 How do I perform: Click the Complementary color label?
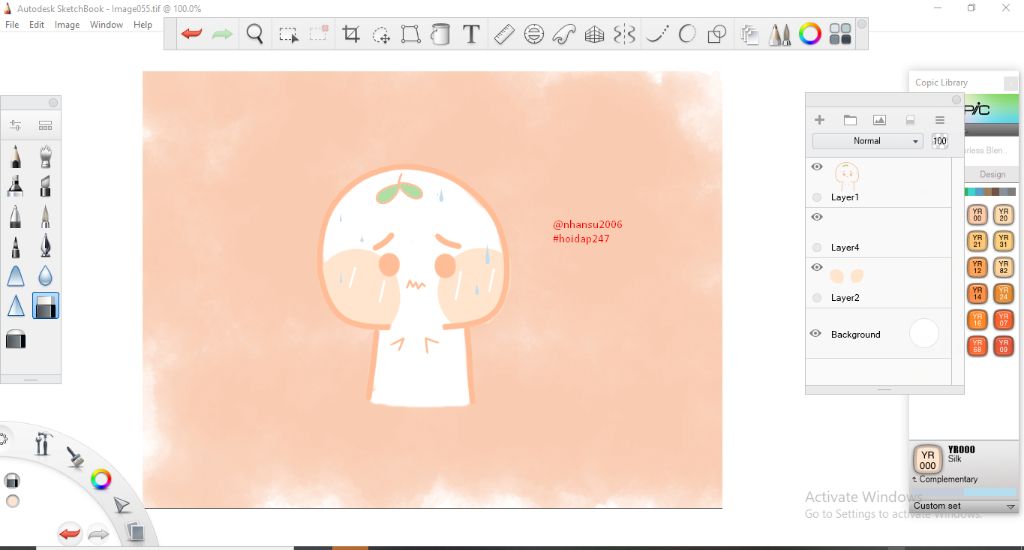948,479
